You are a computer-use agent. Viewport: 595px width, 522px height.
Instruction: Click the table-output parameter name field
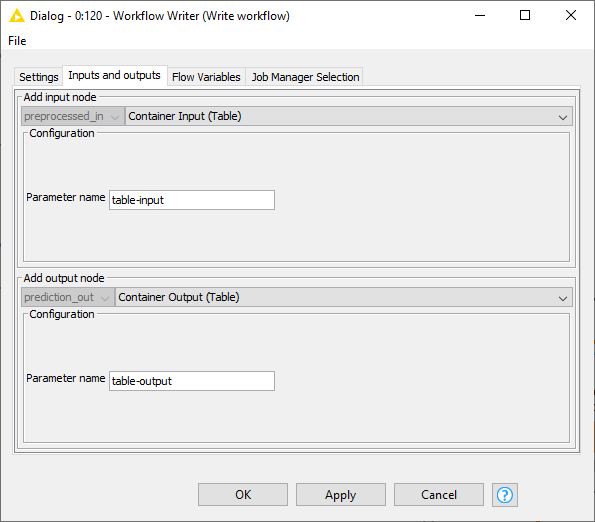click(x=192, y=381)
